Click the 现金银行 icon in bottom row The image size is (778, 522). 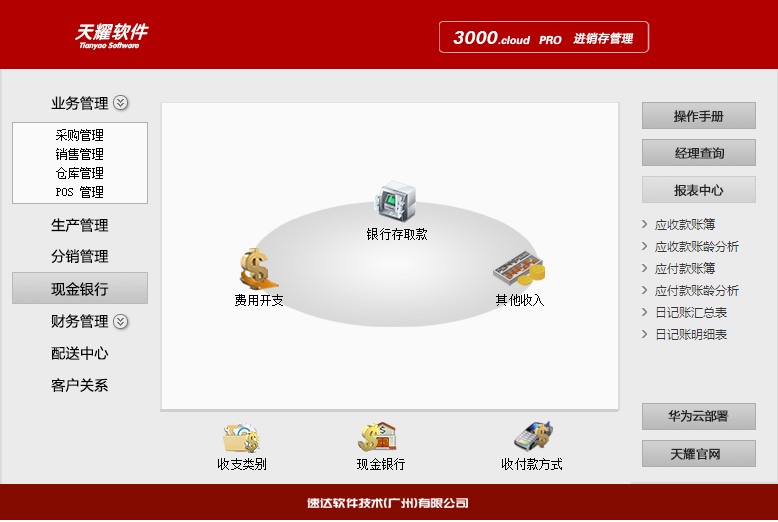point(380,437)
